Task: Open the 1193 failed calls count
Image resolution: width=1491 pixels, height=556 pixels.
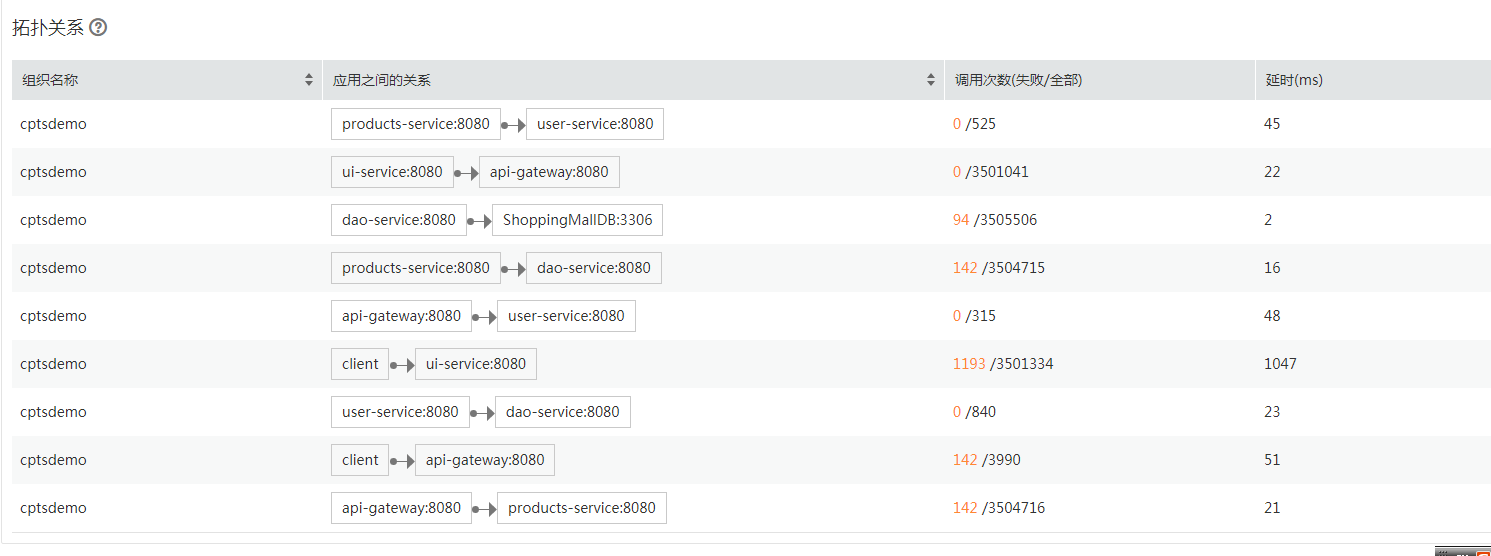Action: point(969,364)
